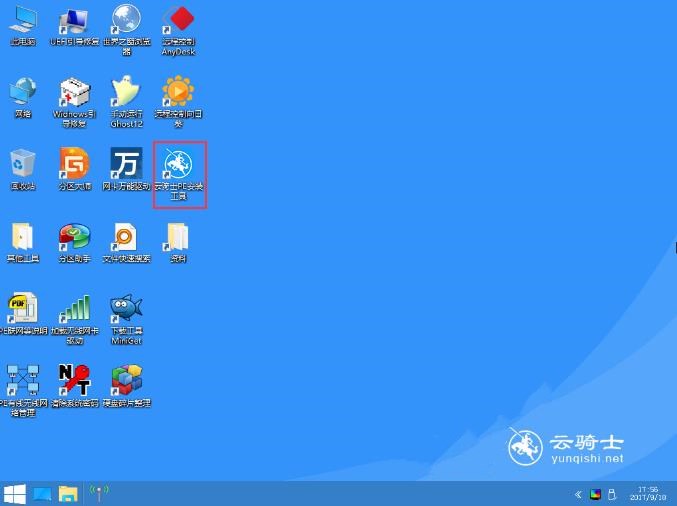Click the USB device tray icon
The image size is (677, 506).
612,494
